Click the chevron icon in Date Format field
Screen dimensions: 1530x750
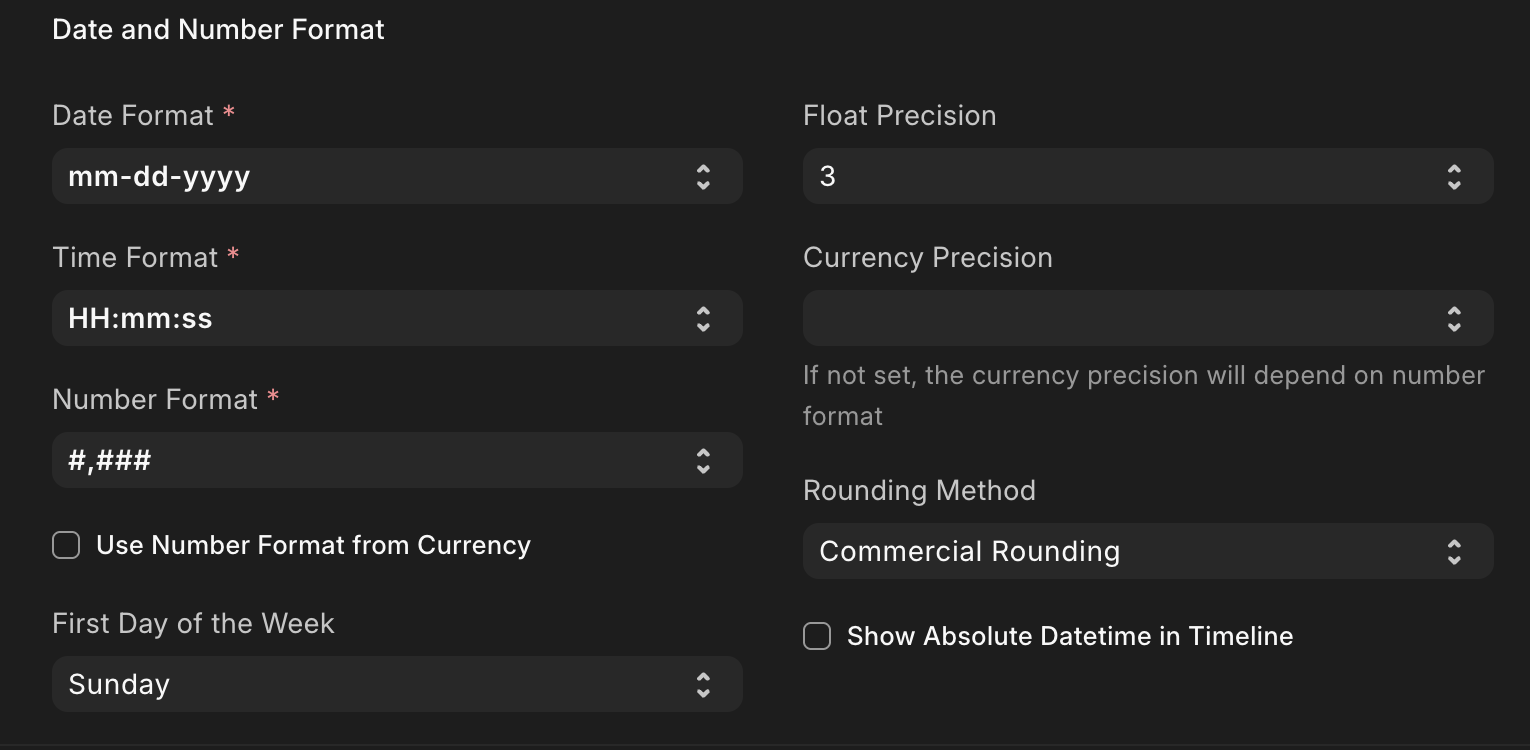(x=703, y=177)
